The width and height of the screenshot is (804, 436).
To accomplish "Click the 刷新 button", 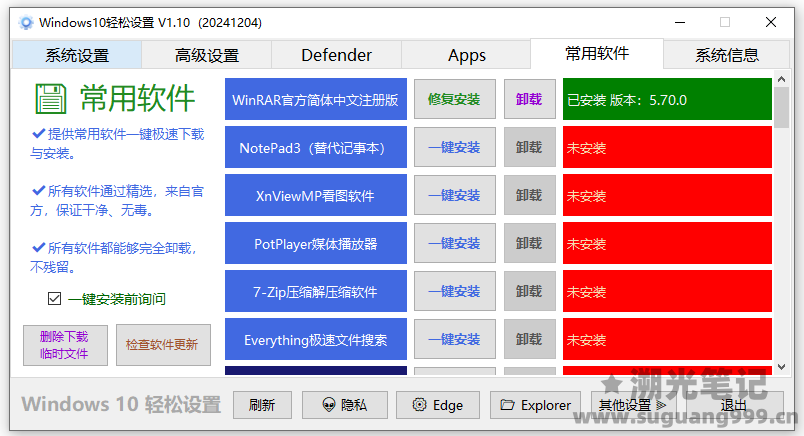I will (262, 405).
